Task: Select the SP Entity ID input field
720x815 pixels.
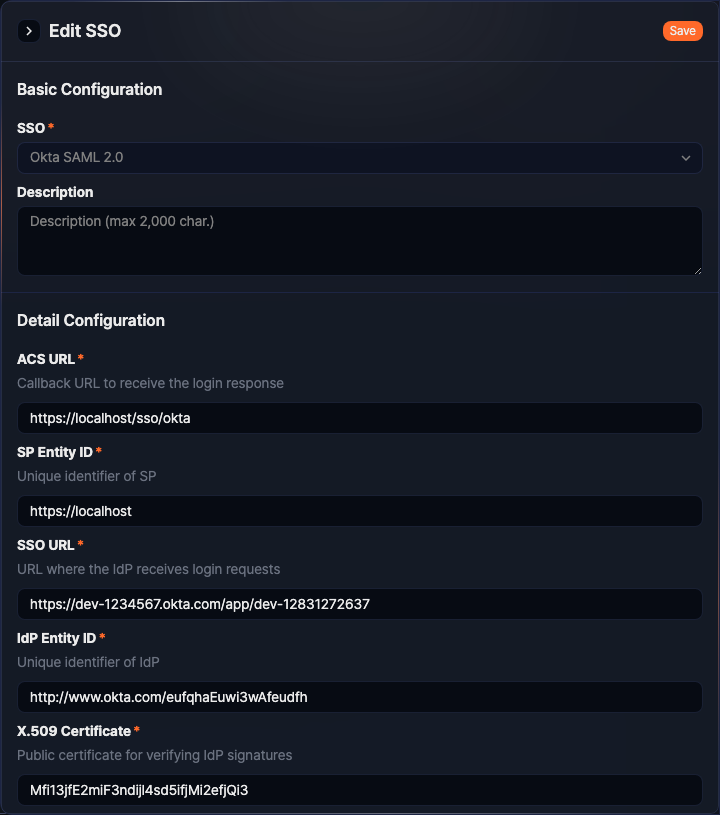Action: [359, 511]
